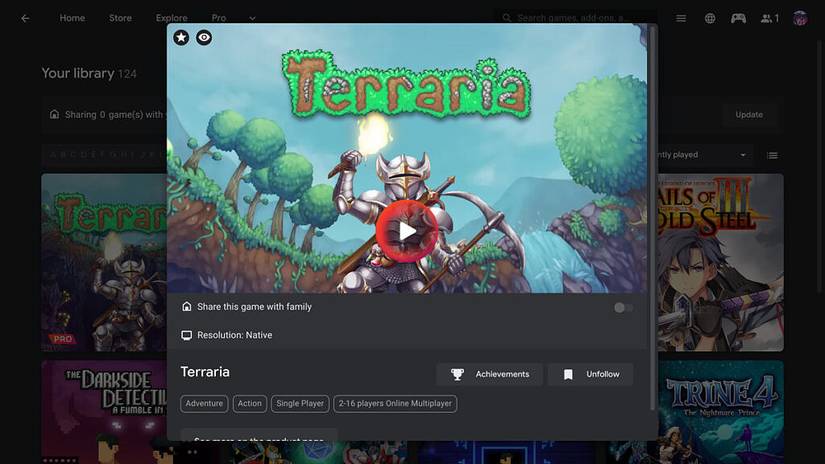Viewport: 825px width, 464px height.
Task: Select the Single Player tag
Action: pos(300,404)
